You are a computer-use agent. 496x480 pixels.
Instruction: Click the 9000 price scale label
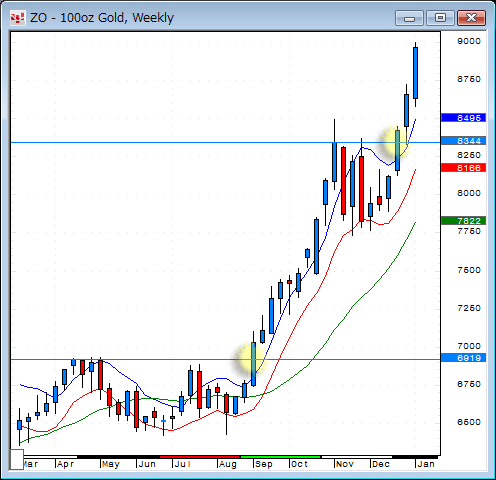pos(469,41)
